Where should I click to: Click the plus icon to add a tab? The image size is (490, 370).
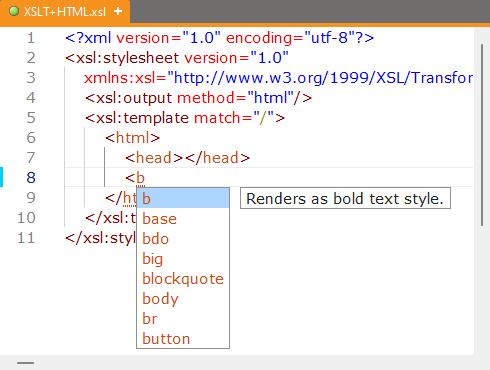(118, 12)
